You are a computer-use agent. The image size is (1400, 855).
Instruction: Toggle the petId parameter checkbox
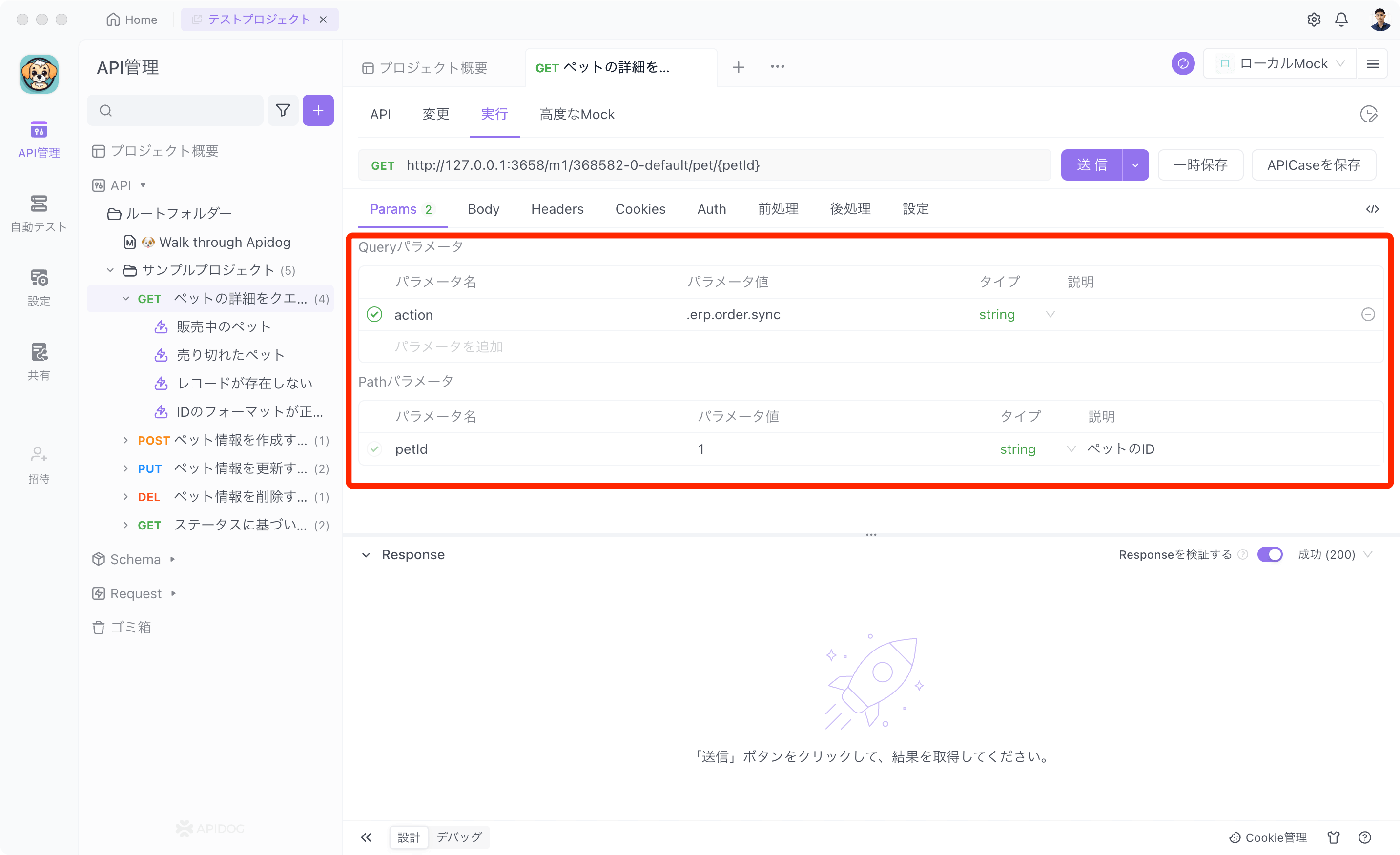[x=374, y=449]
